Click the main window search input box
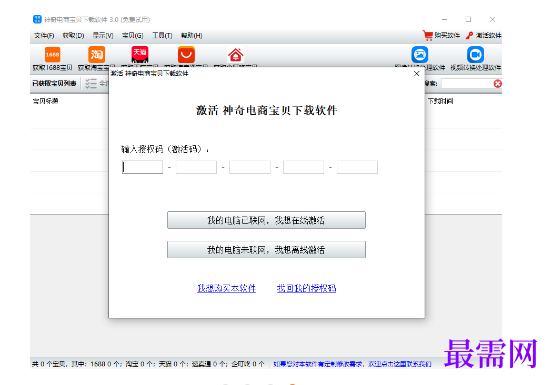The image size is (556, 385). [x=467, y=83]
